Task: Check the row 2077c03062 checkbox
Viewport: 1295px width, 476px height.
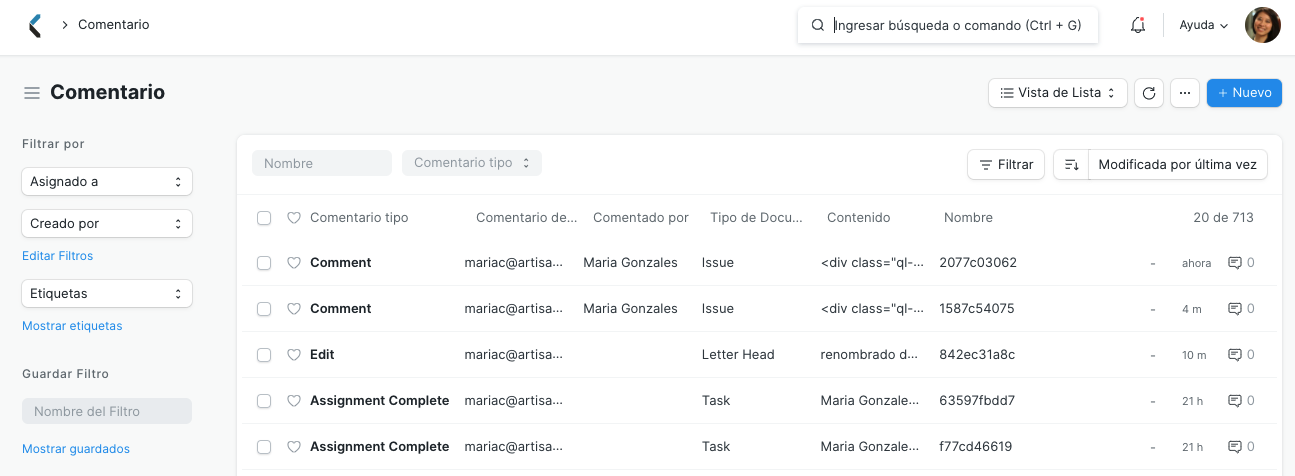Action: tap(264, 263)
